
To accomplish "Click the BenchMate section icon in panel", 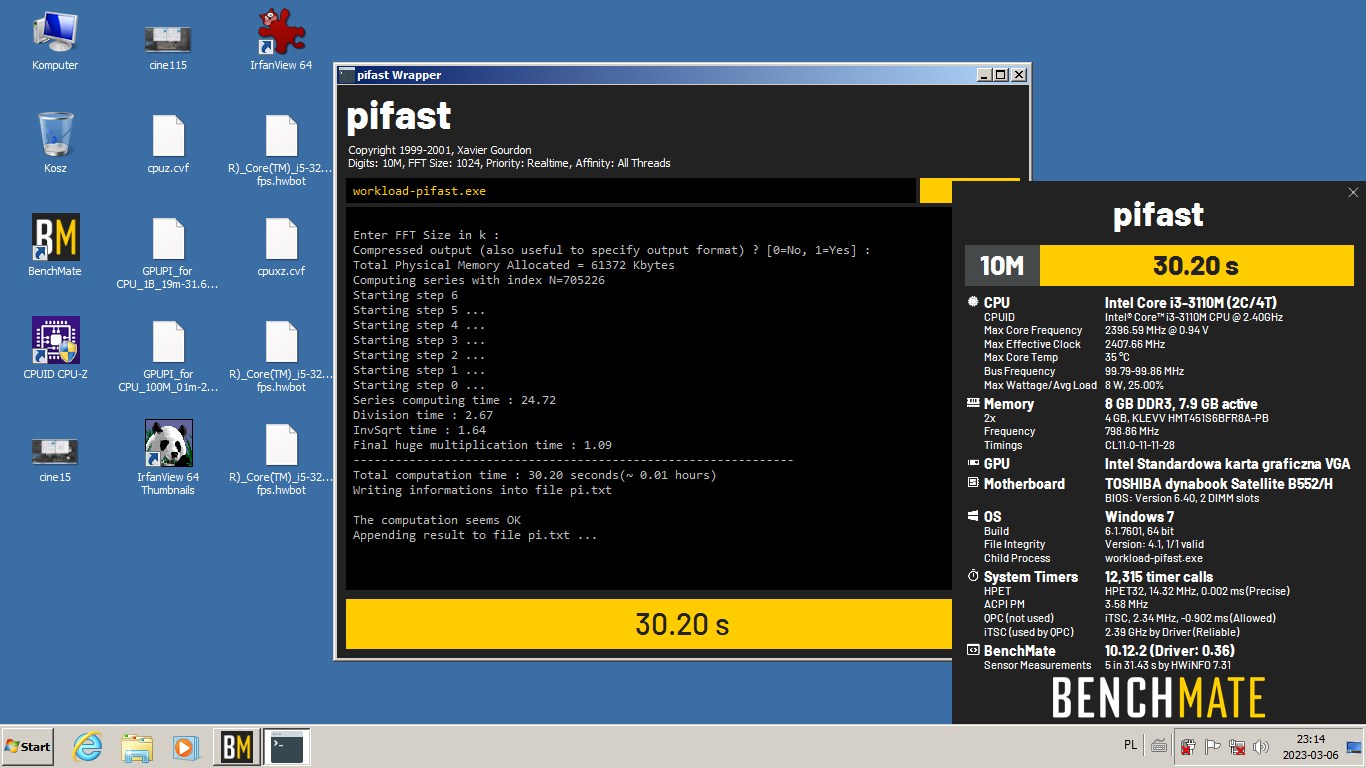I will 973,650.
